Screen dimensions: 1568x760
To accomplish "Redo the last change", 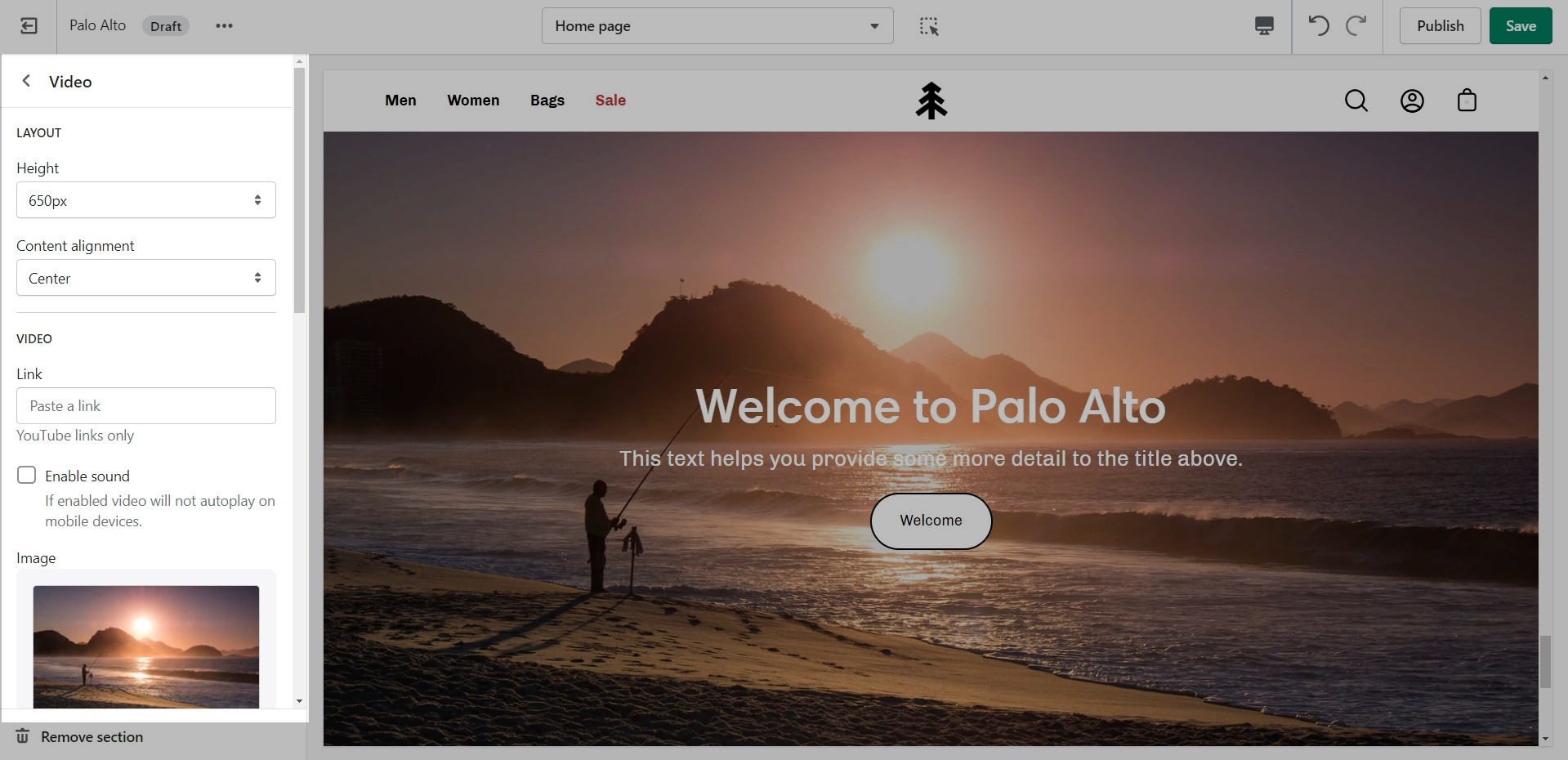I will tap(1356, 26).
